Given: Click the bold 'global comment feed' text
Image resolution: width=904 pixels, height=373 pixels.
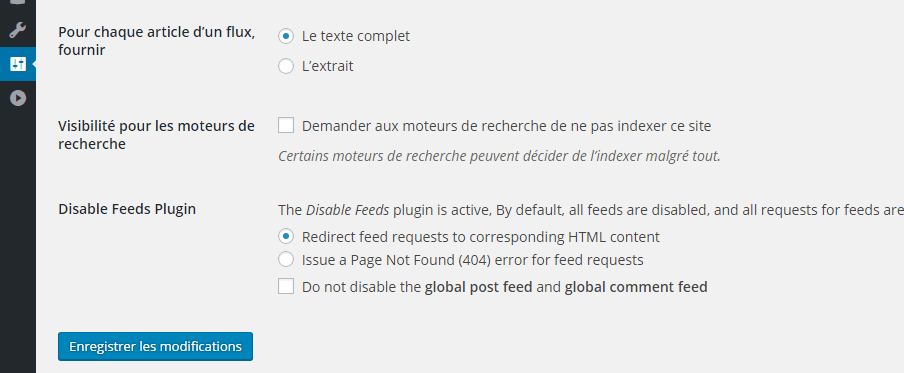Looking at the screenshot, I should 636,287.
